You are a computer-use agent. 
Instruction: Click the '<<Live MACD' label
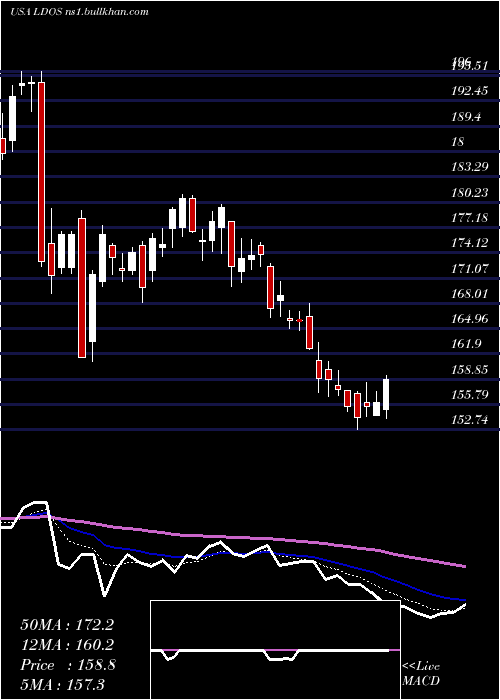click(421, 674)
